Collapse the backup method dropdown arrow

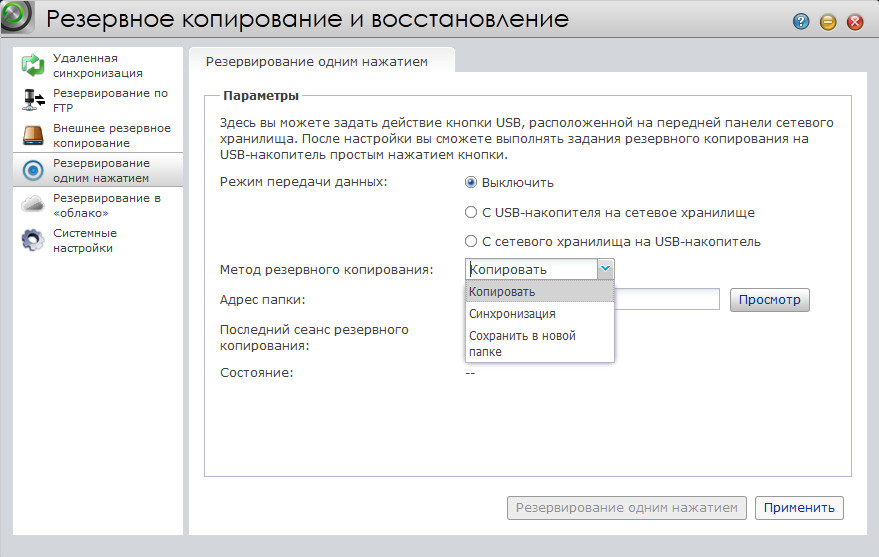pyautogui.click(x=605, y=269)
